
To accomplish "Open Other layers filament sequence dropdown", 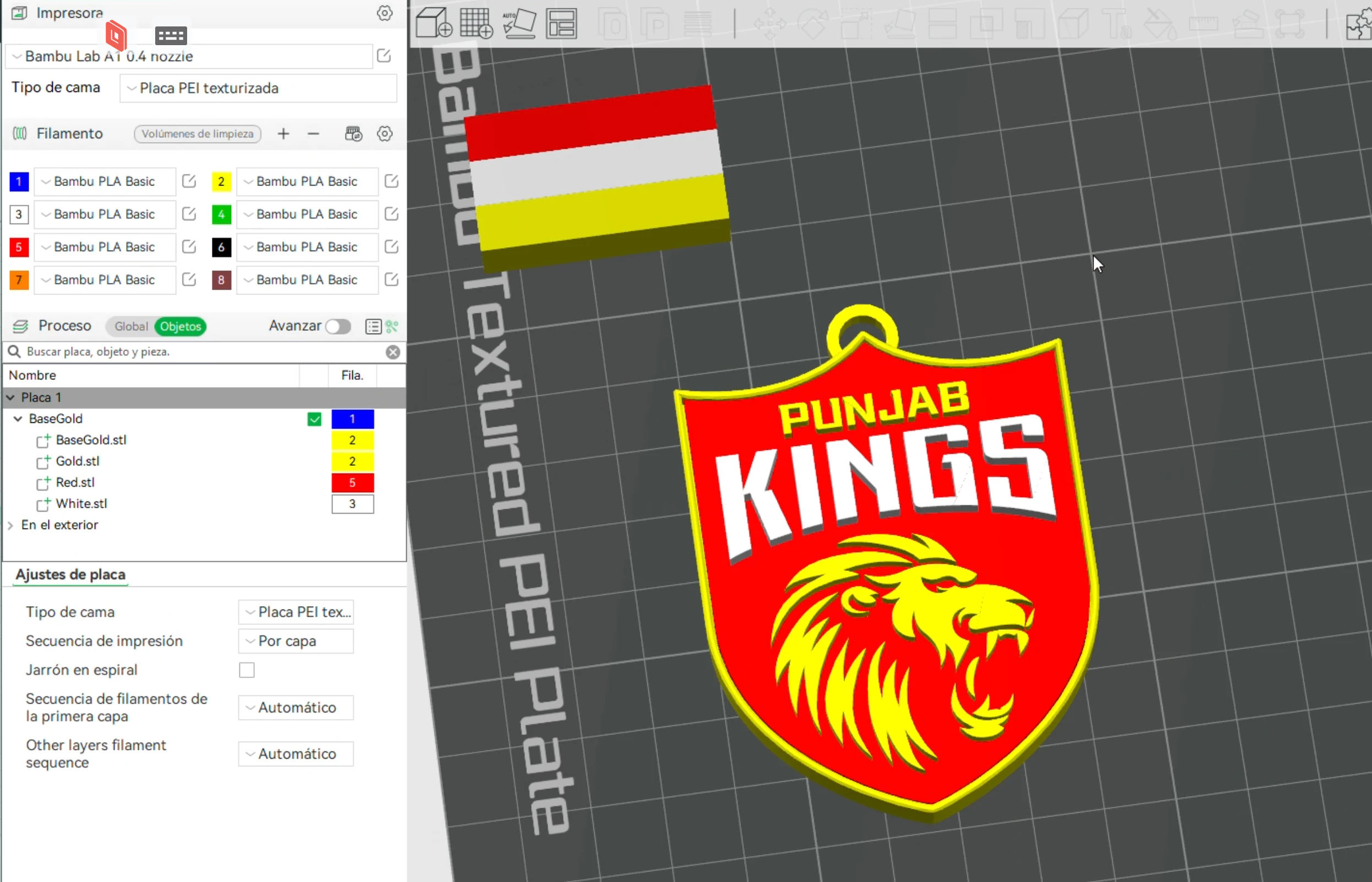I will 296,754.
